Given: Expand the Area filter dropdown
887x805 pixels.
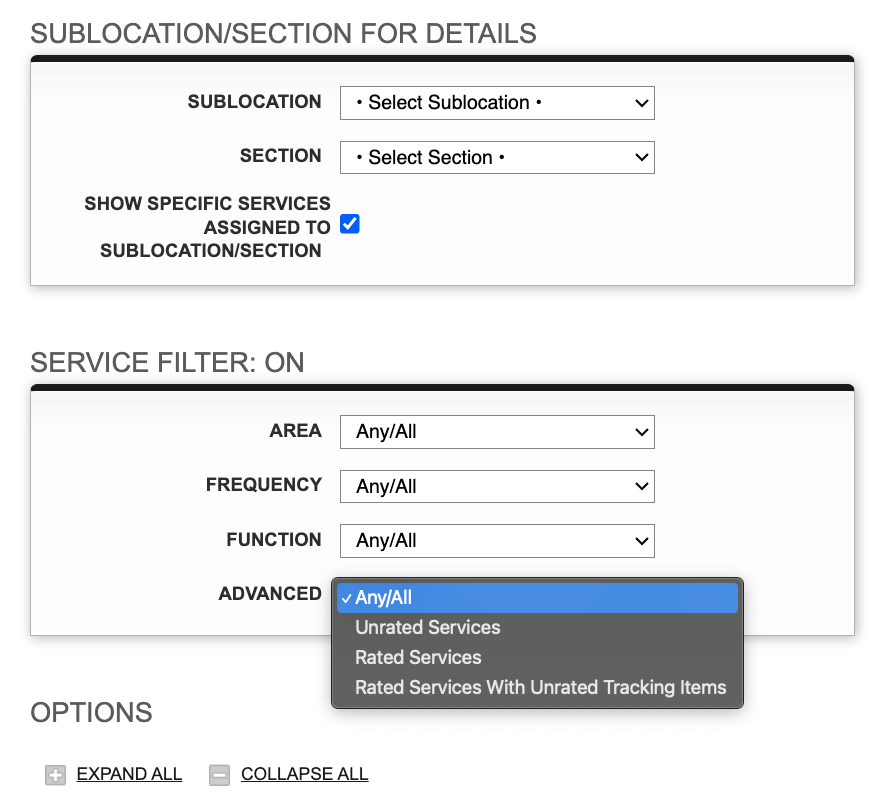Looking at the screenshot, I should (x=497, y=432).
